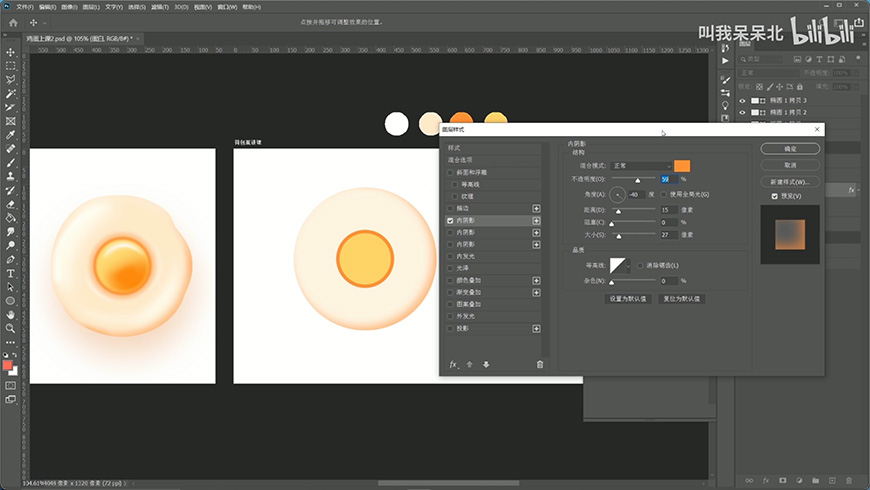Click the orange inner shadow color swatch
The width and height of the screenshot is (870, 490).
pyautogui.click(x=683, y=165)
